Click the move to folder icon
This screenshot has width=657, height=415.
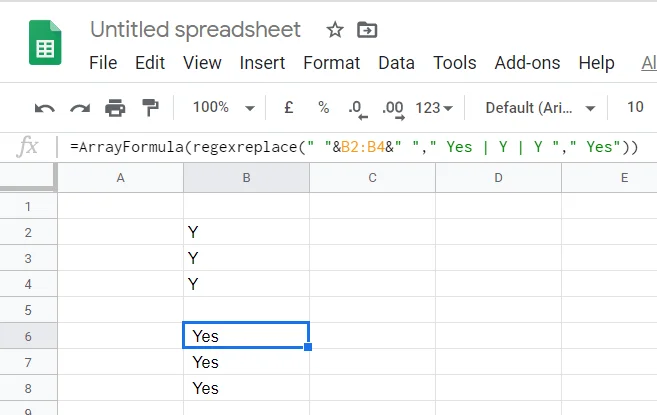tap(367, 29)
